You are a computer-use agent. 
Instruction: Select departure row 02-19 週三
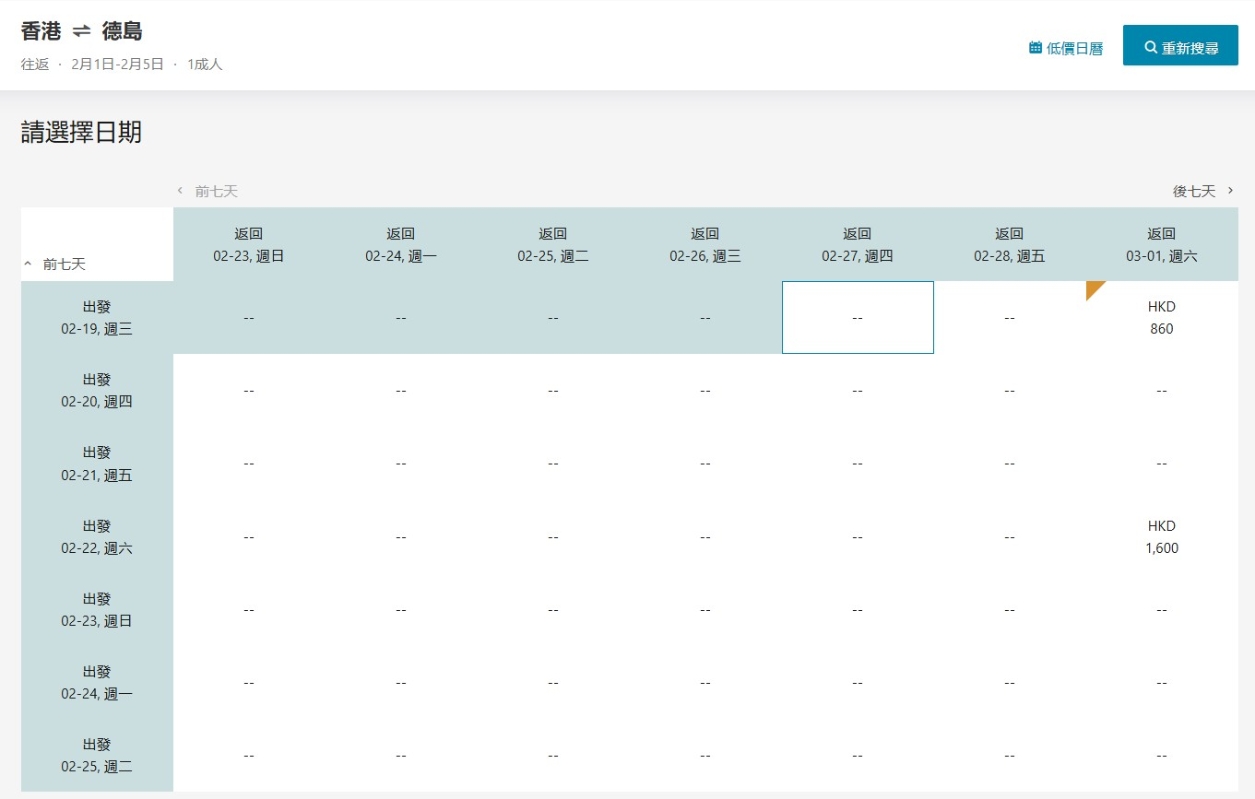click(x=97, y=318)
